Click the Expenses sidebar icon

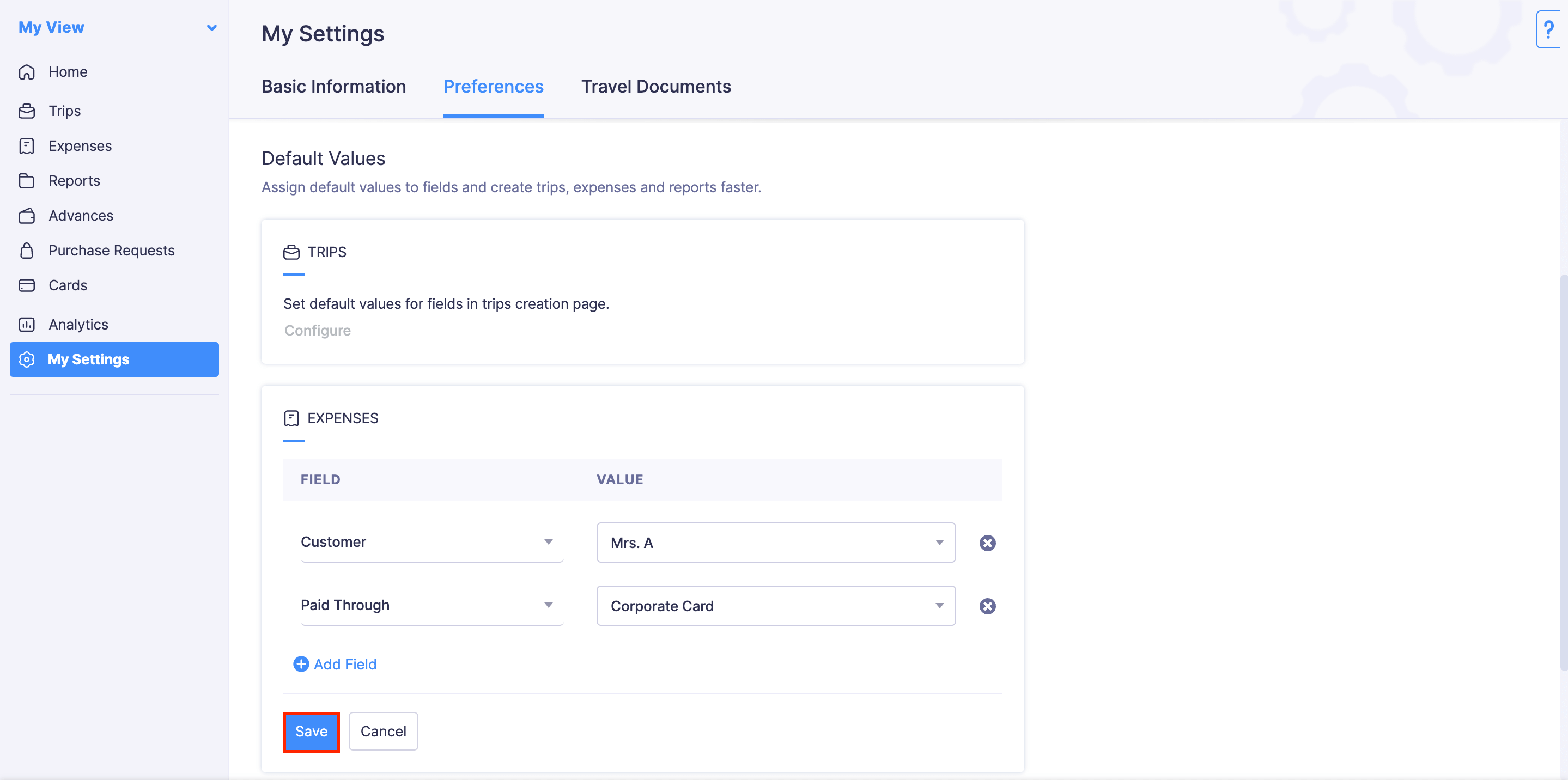point(27,145)
